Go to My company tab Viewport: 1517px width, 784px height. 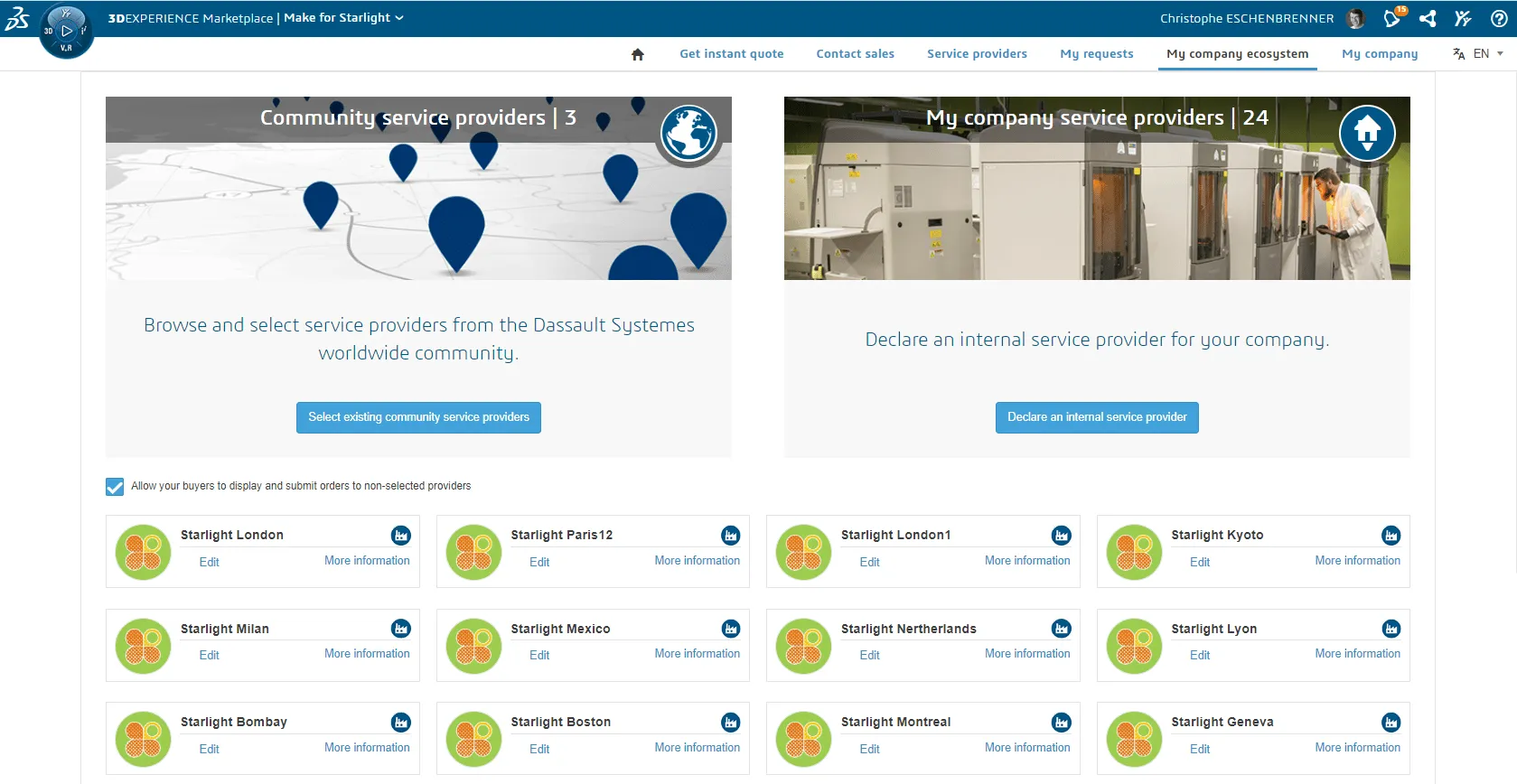[1380, 54]
